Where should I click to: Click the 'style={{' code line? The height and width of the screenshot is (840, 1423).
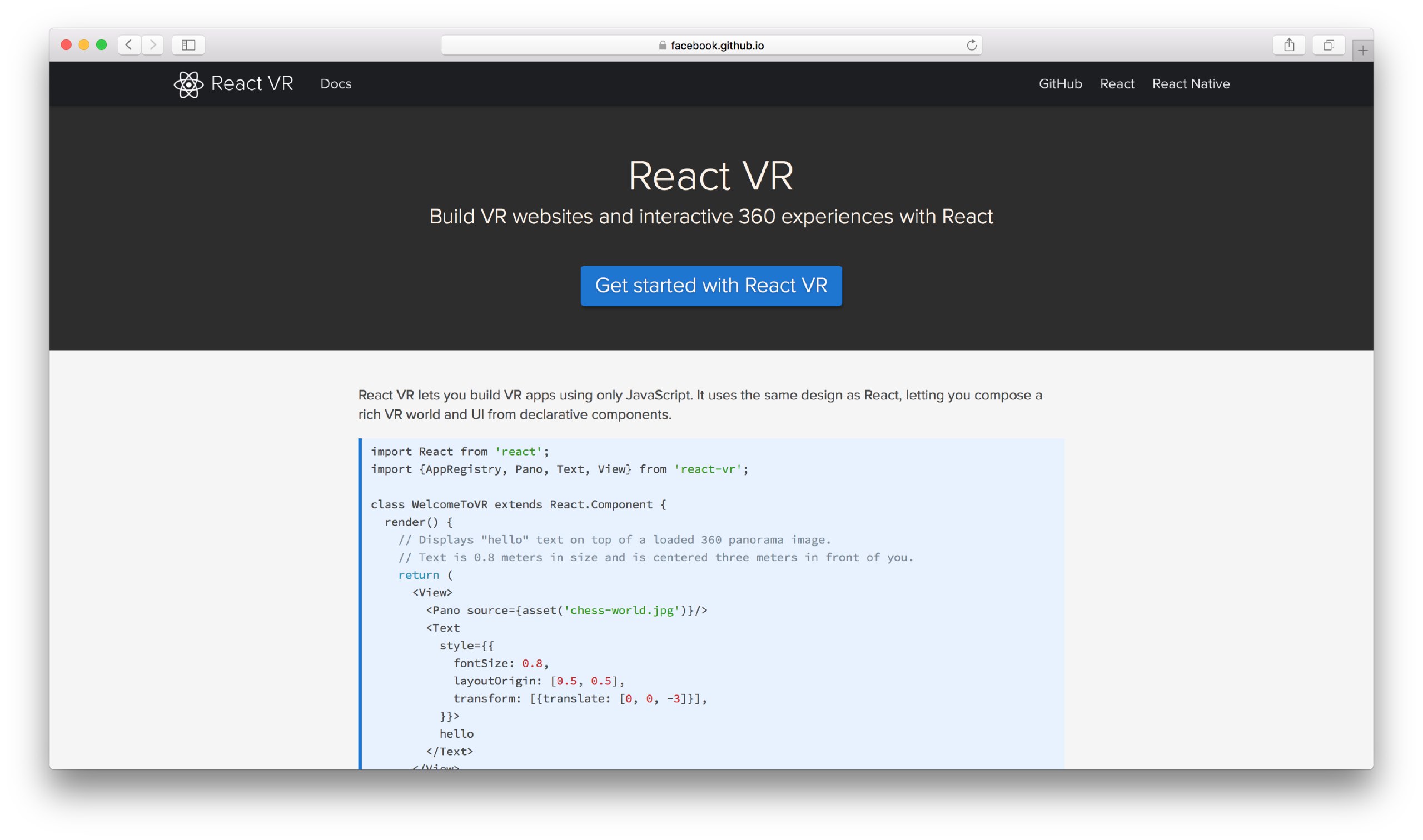pos(466,646)
